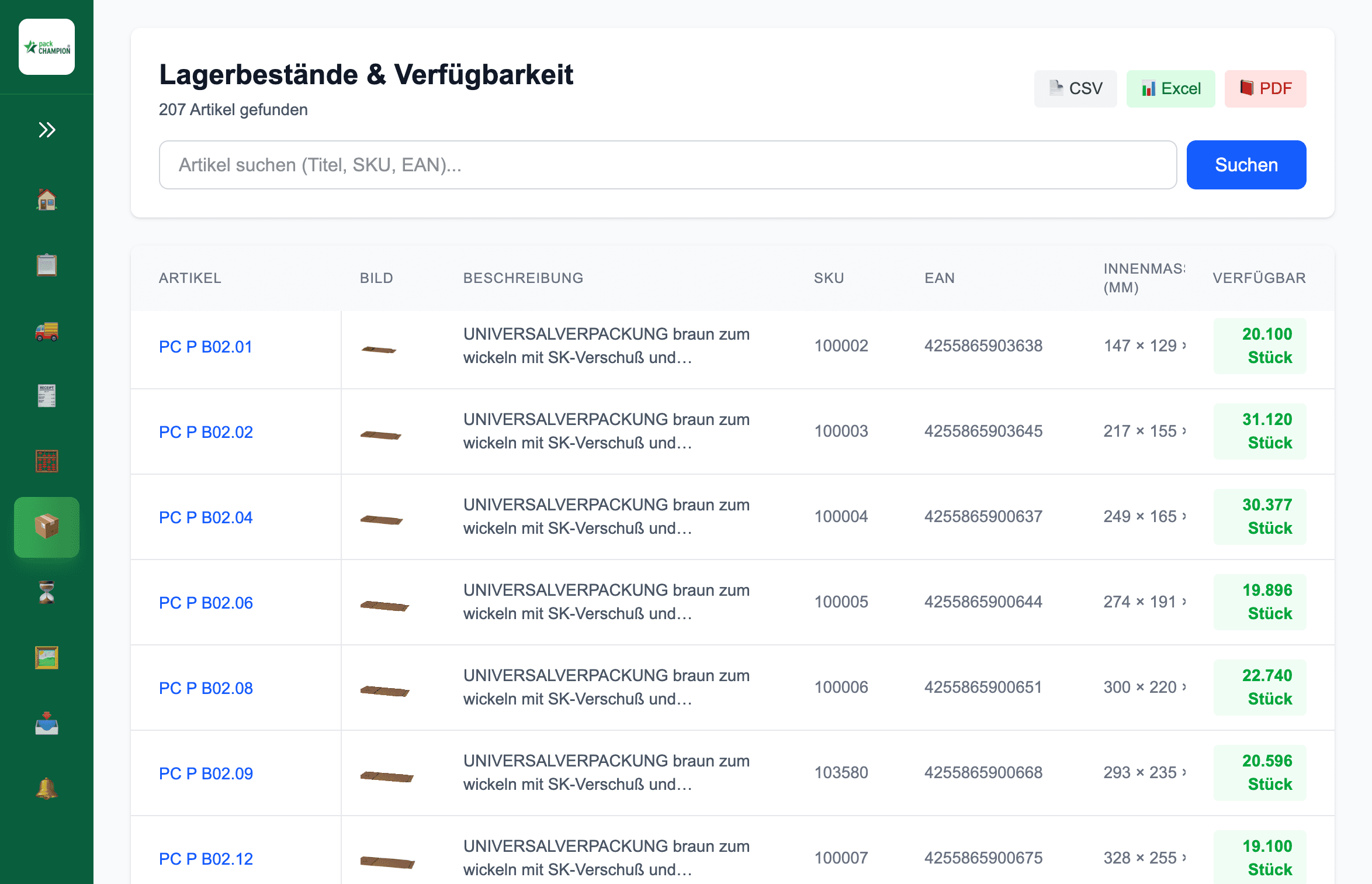This screenshot has height=884, width=1372.
Task: Select EAN 4255865900675
Action: [983, 858]
